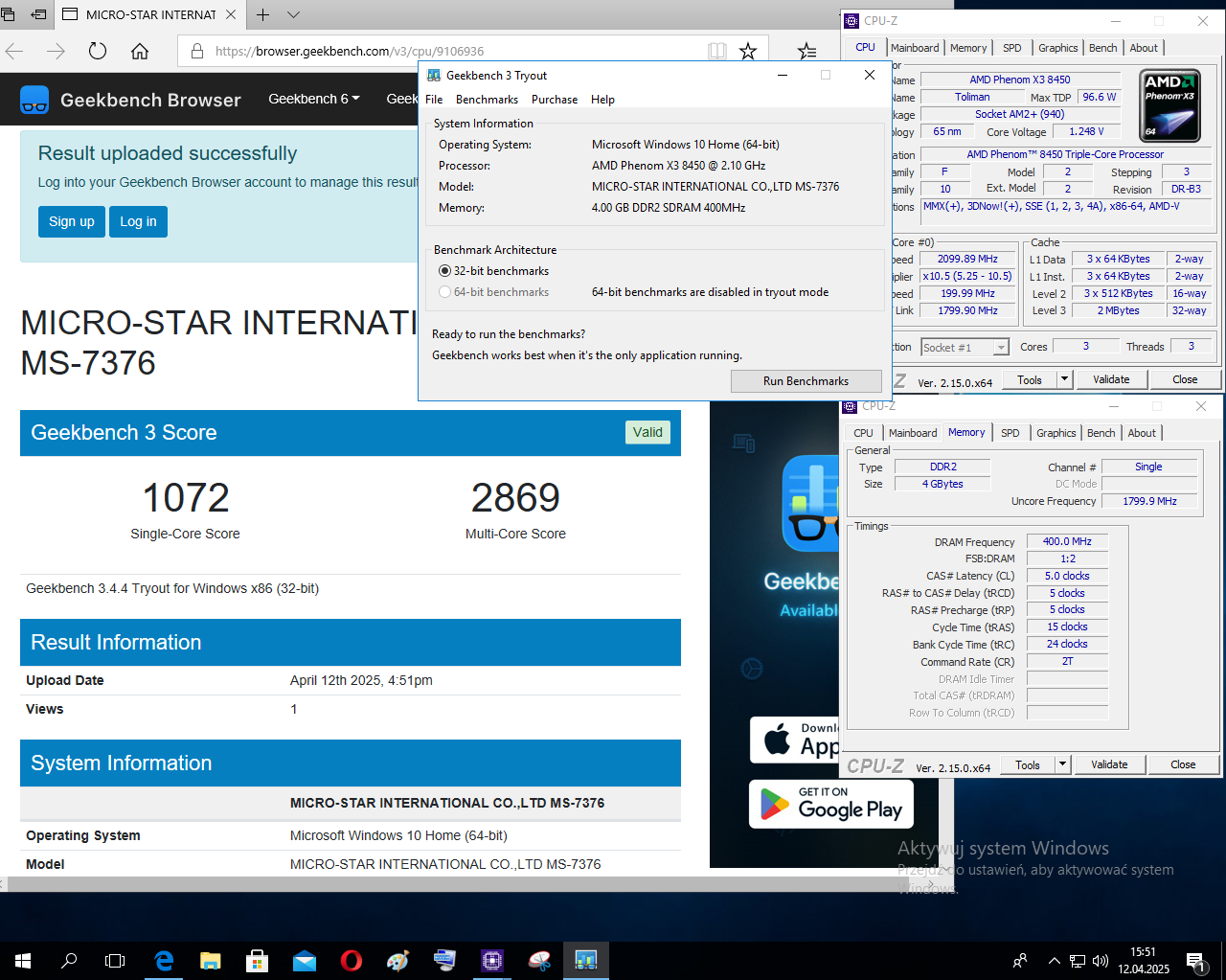Open Mainboard tab in lower CPU-Z window
Viewport: 1226px width, 980px height.
pos(913,433)
